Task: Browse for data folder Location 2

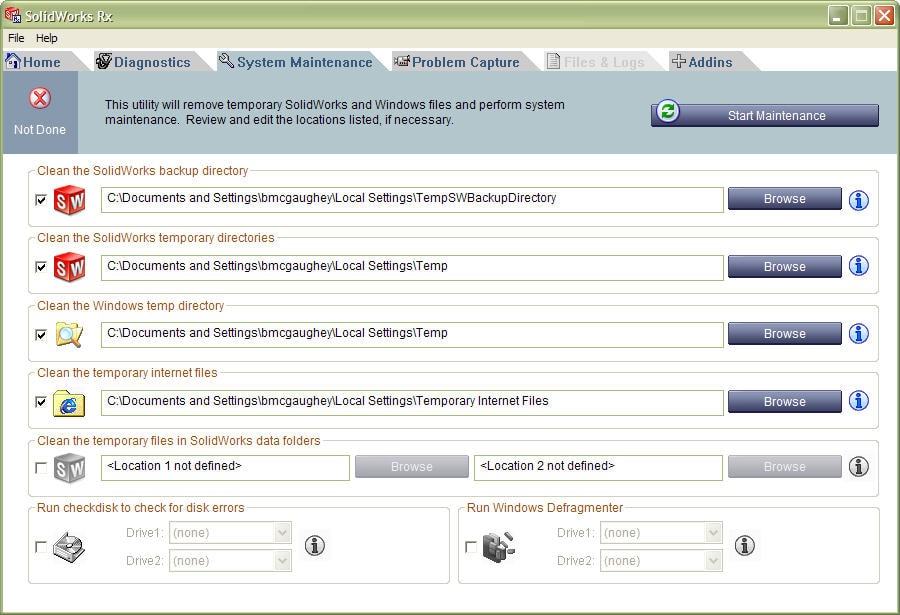Action: (x=785, y=466)
